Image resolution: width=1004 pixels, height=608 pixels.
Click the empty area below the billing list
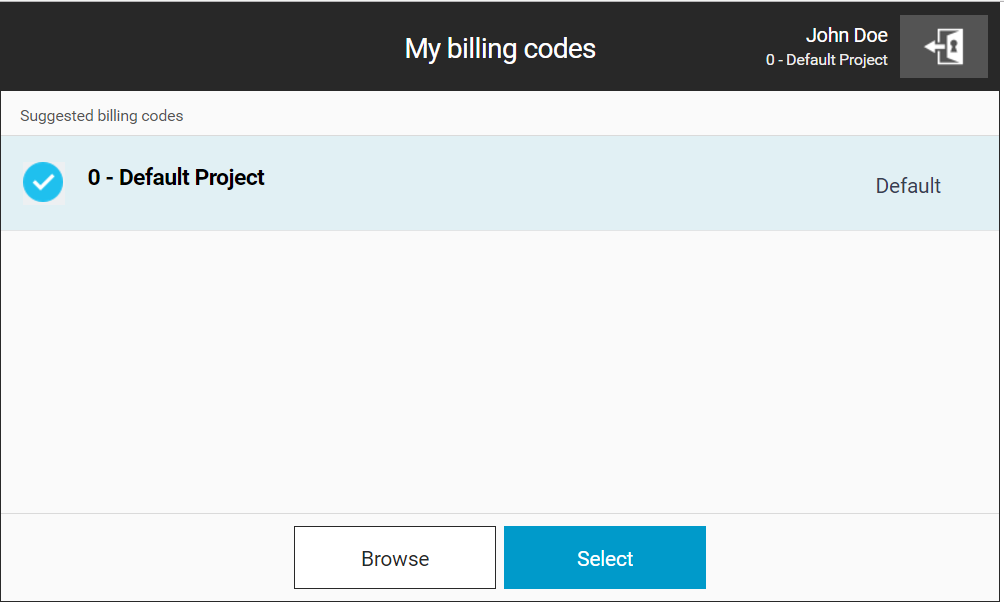click(x=500, y=370)
